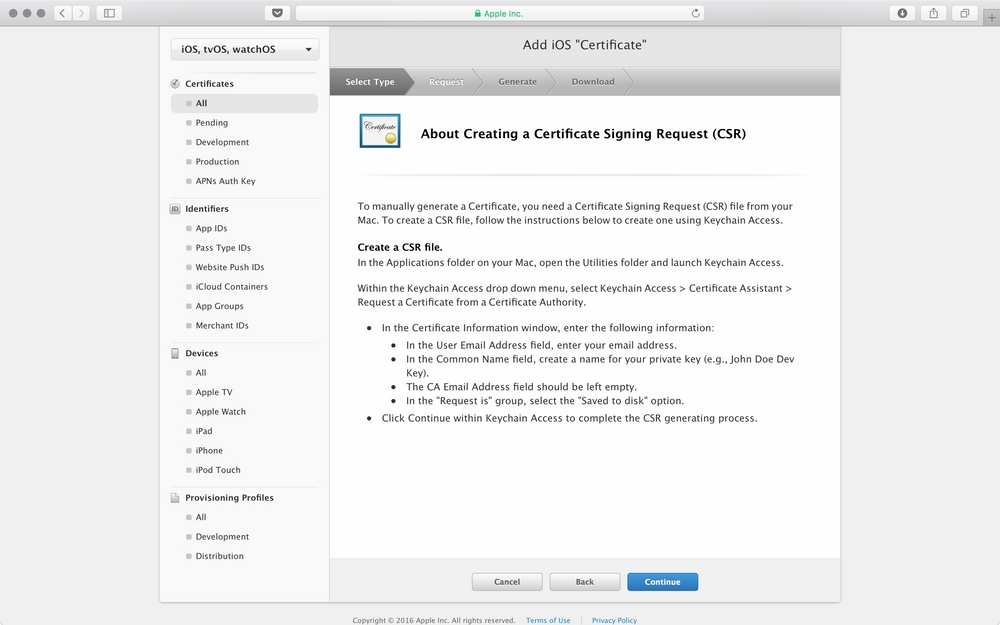Open Pass Type IDs
1000x625 pixels.
point(223,247)
